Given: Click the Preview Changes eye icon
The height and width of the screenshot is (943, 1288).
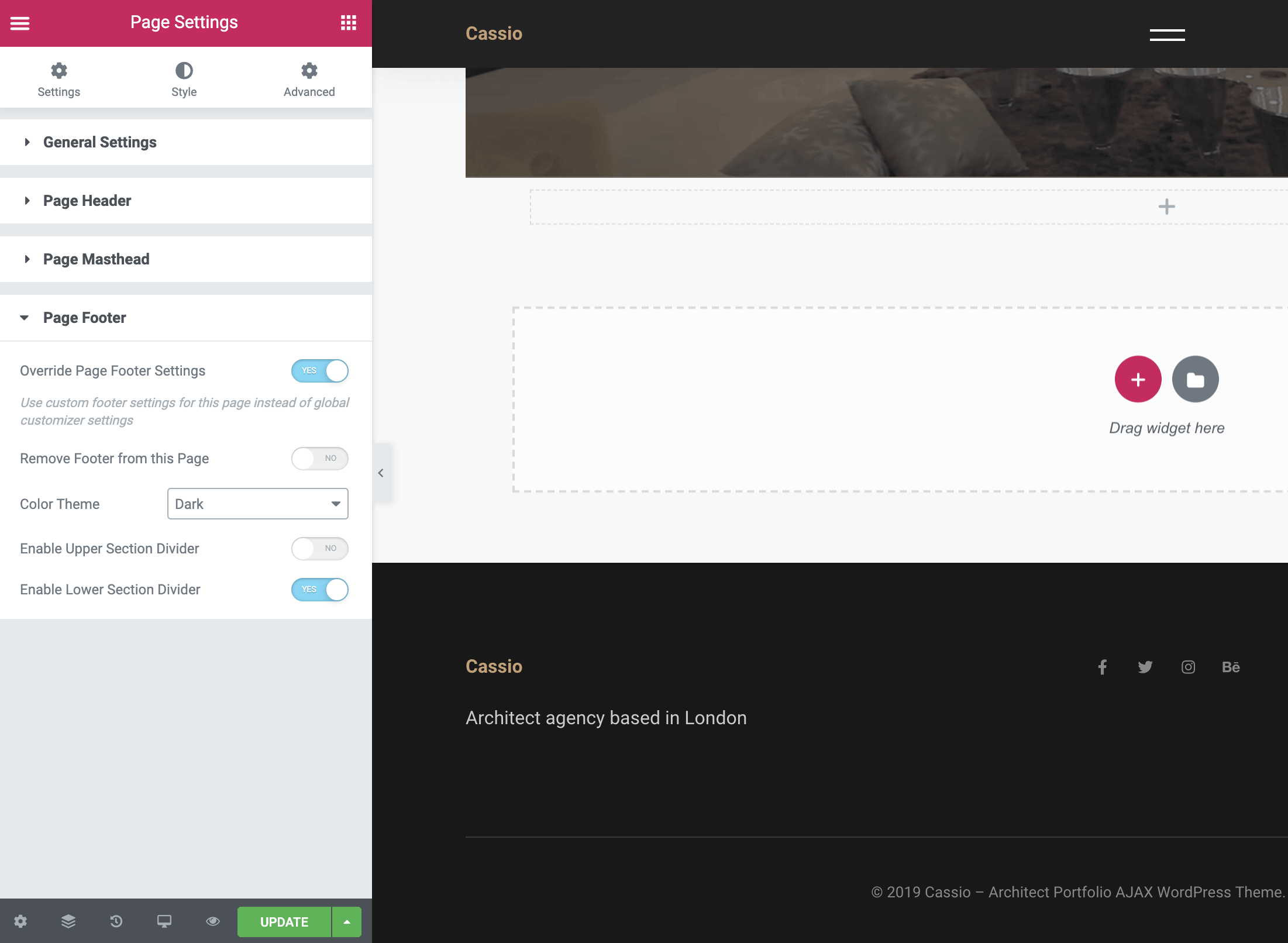Looking at the screenshot, I should pyautogui.click(x=213, y=921).
